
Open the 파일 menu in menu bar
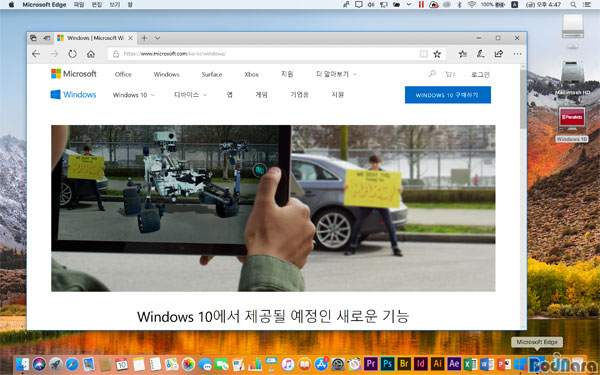point(78,5)
